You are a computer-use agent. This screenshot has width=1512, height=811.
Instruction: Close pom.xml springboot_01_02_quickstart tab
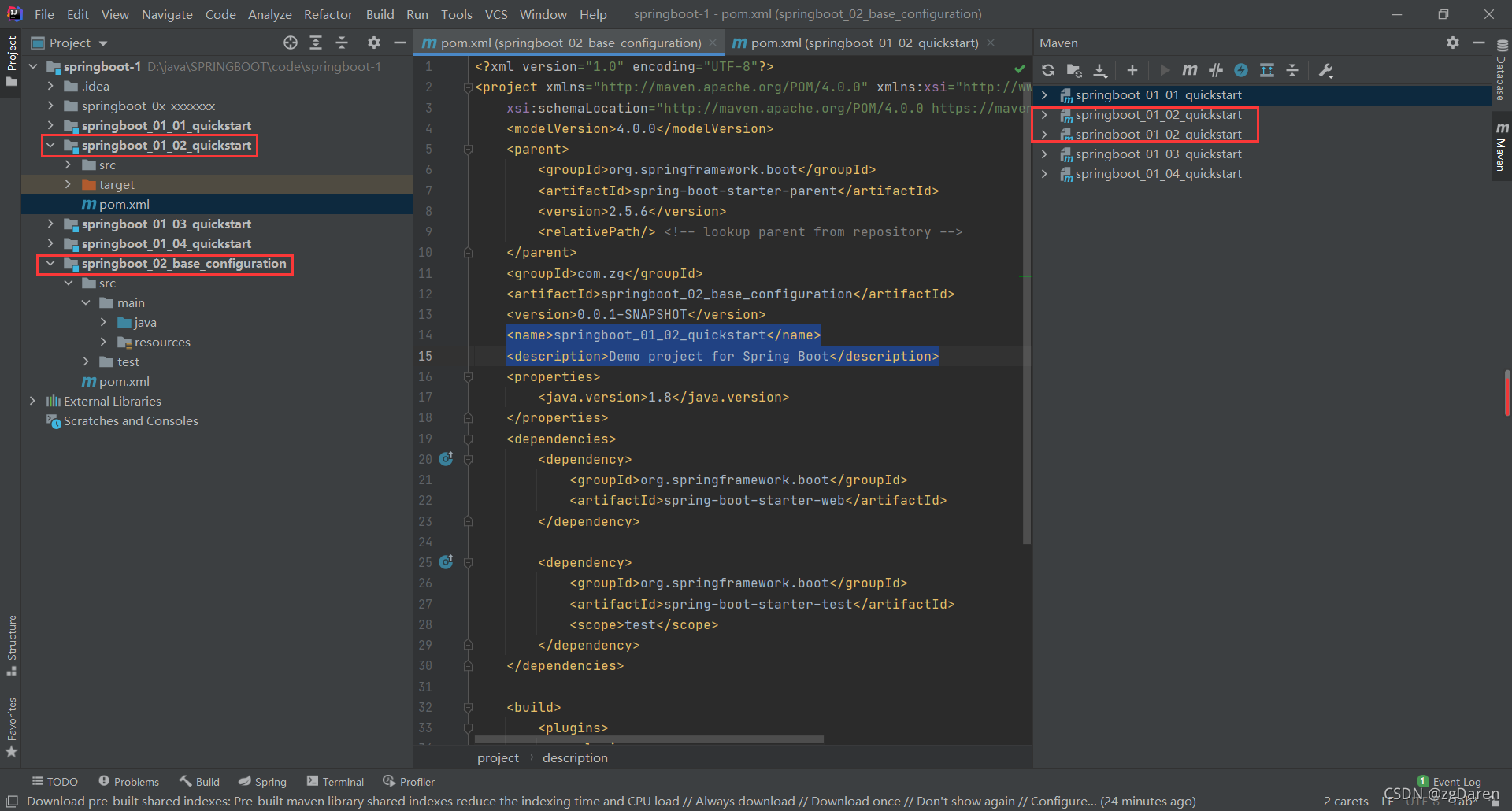tap(991, 43)
